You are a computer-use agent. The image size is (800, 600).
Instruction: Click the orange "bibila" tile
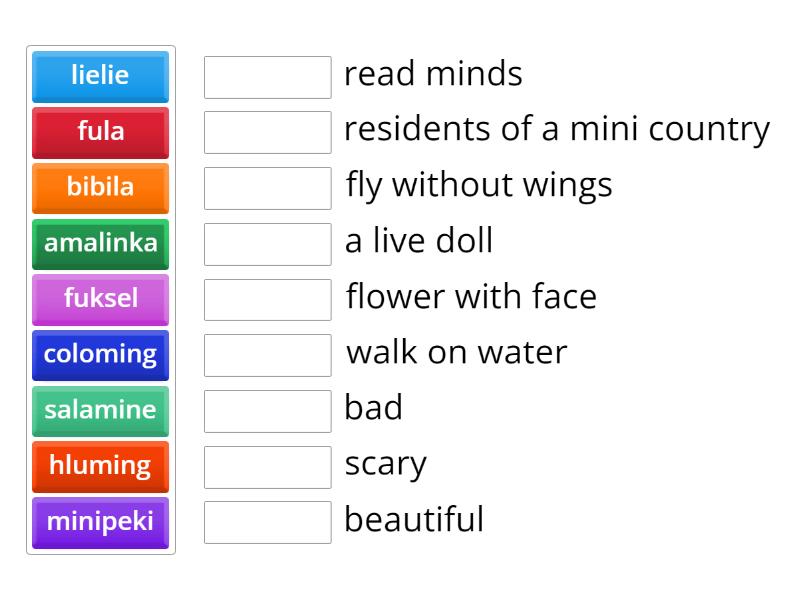[x=100, y=188]
